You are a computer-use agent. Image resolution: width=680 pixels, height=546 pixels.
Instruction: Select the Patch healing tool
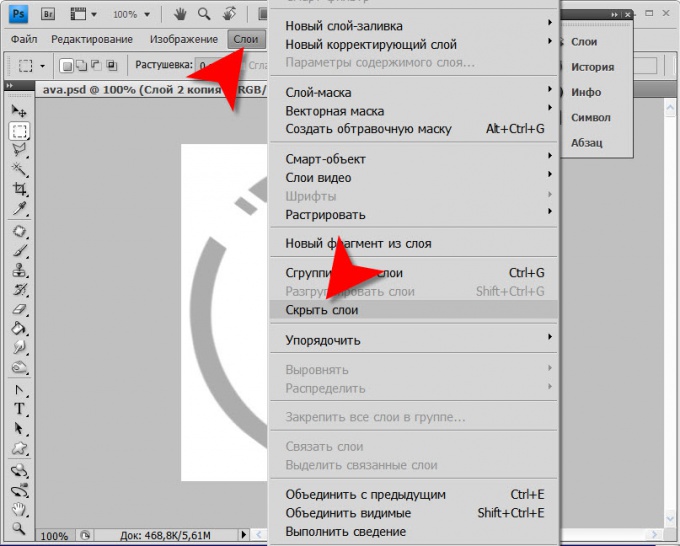(x=19, y=232)
